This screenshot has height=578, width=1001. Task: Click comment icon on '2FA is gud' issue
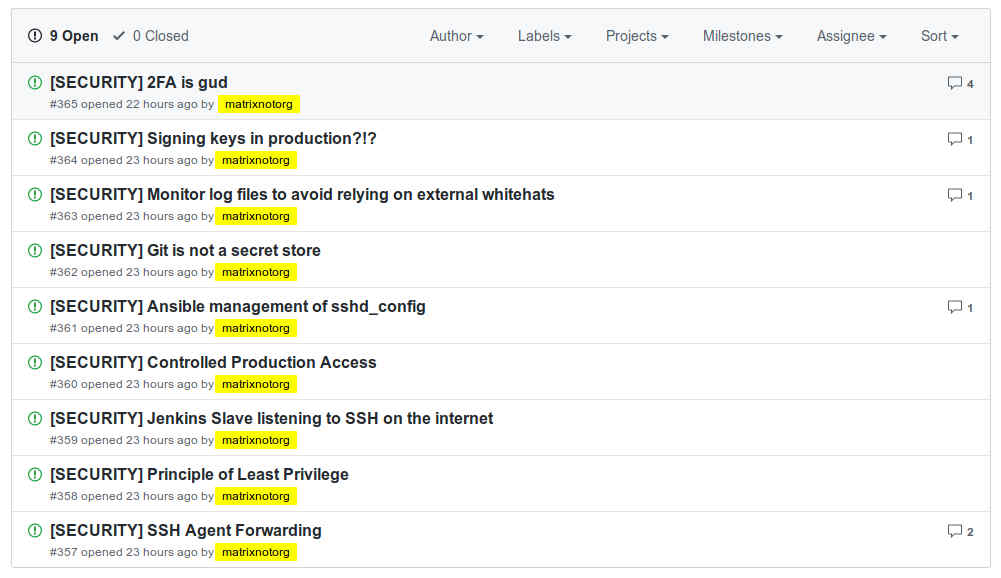click(x=955, y=83)
